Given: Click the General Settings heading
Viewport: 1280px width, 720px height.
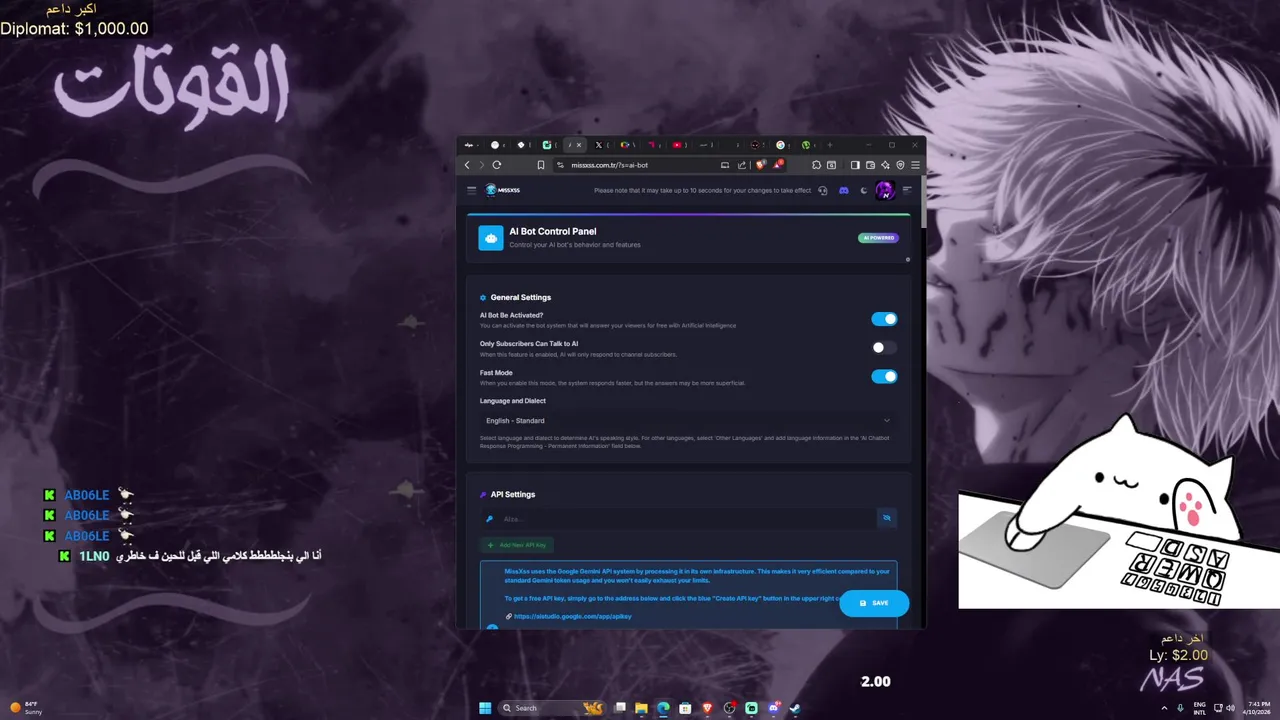Looking at the screenshot, I should [521, 297].
